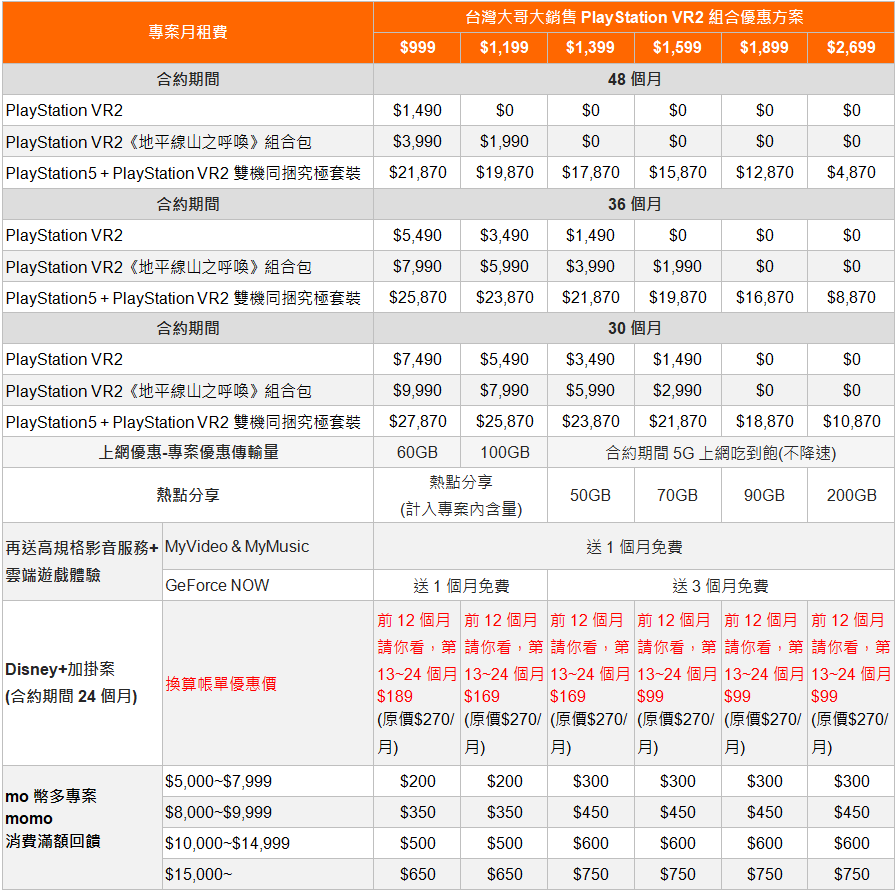Click 雙機同捆究極套裝 label in 30 個月 section
Screen dimensions: 896x890
point(188,422)
